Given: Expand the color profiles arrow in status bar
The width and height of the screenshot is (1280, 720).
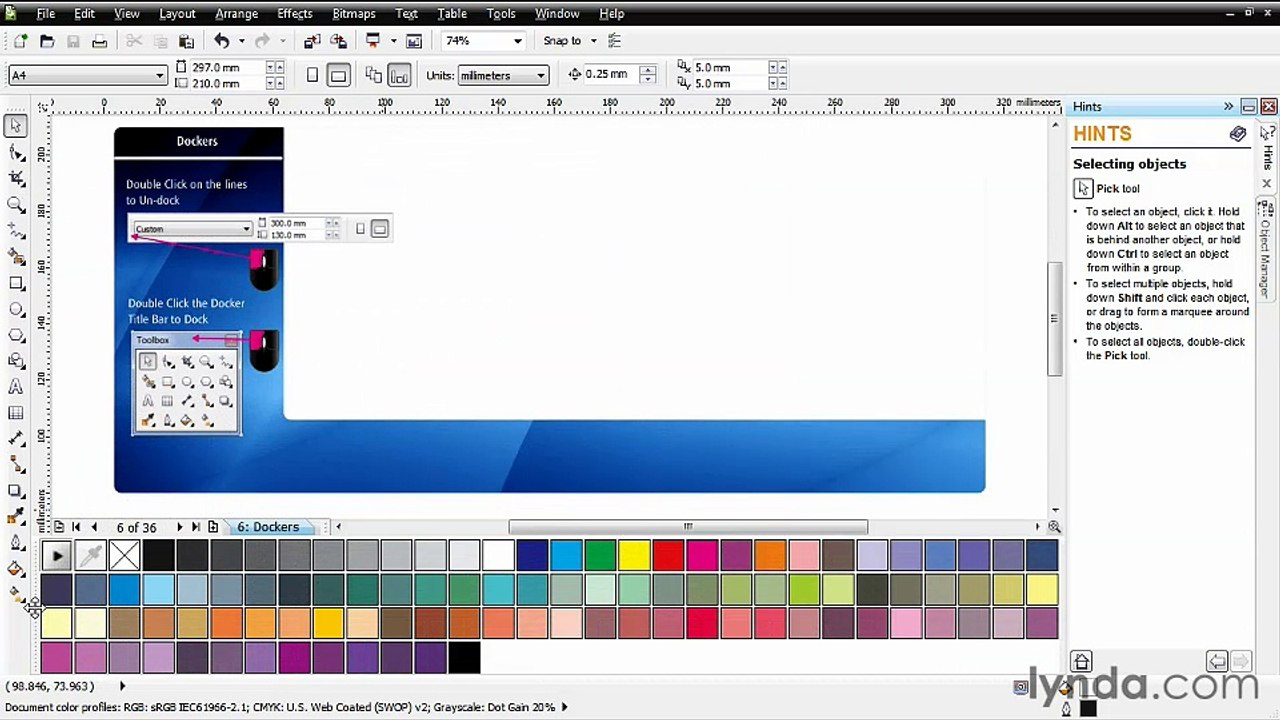Looking at the screenshot, I should (x=564, y=707).
